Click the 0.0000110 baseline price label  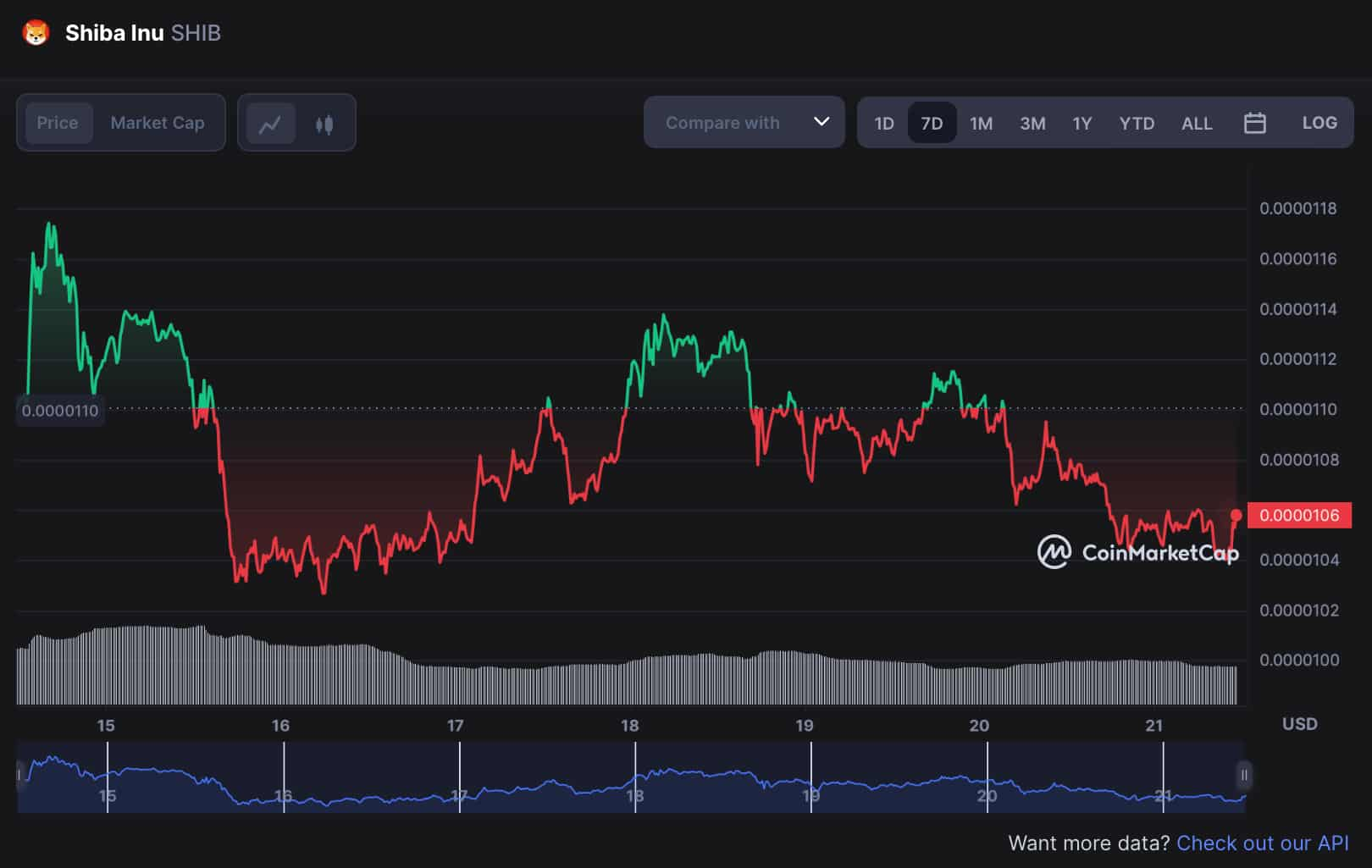coord(60,411)
